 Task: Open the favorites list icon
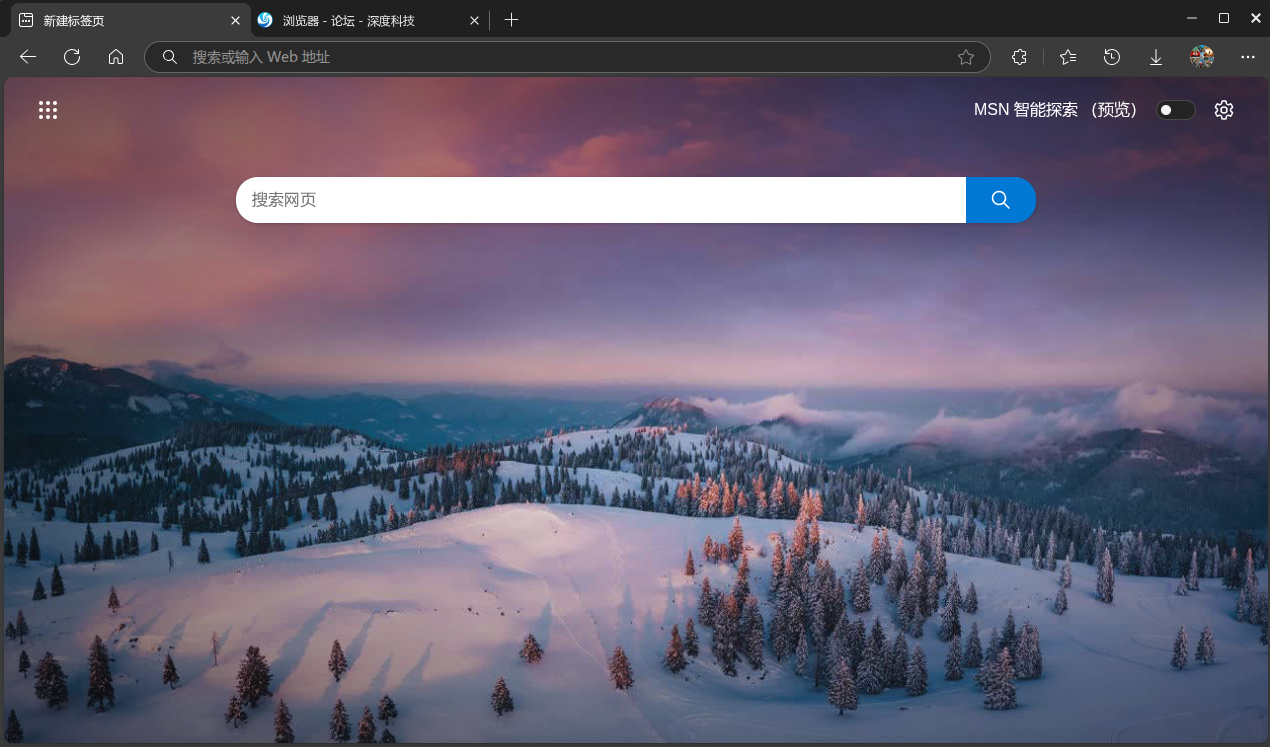point(1068,57)
